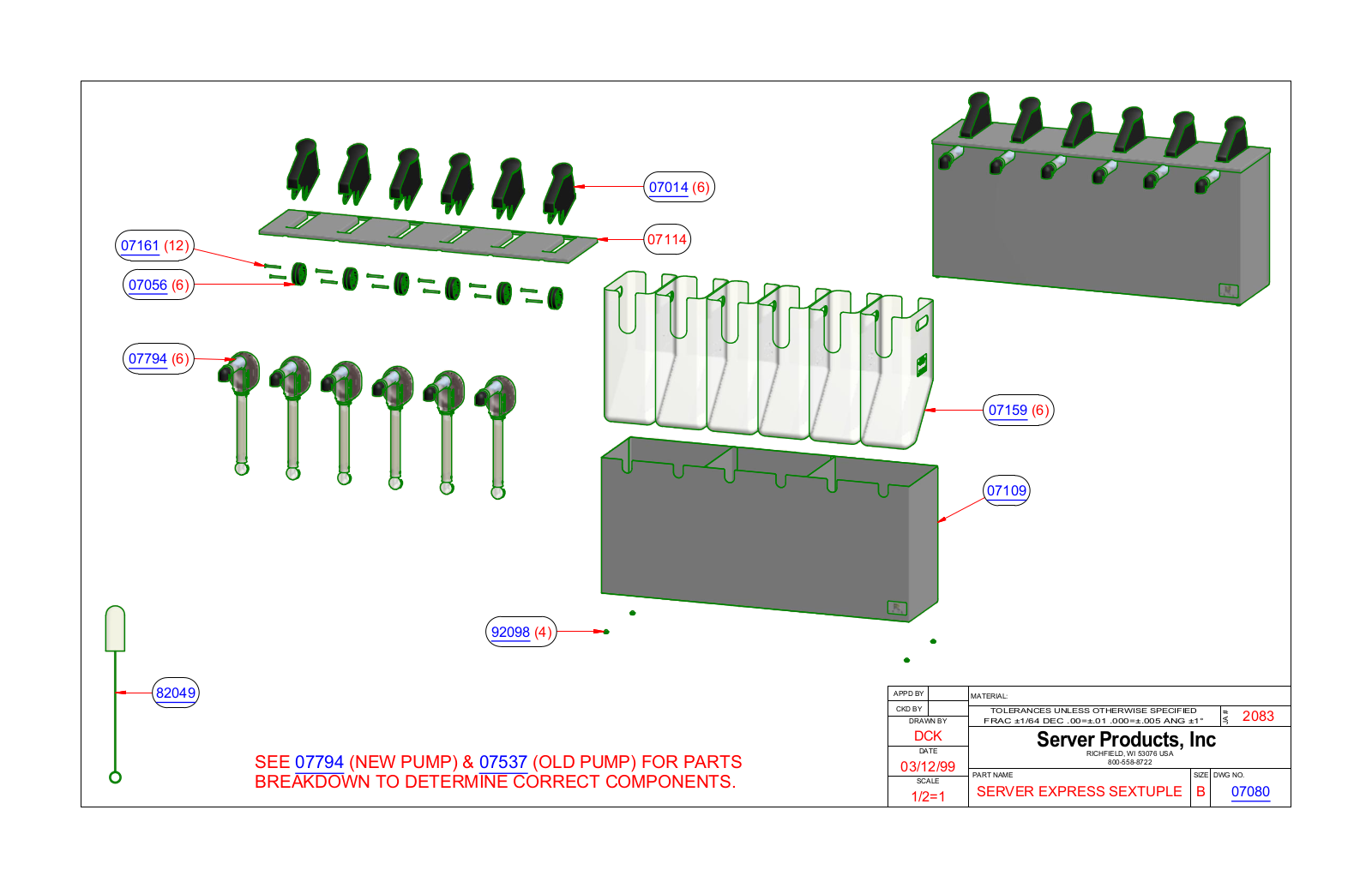Click the gray outer housing box
Viewport: 1372px width, 888px height.
769,530
